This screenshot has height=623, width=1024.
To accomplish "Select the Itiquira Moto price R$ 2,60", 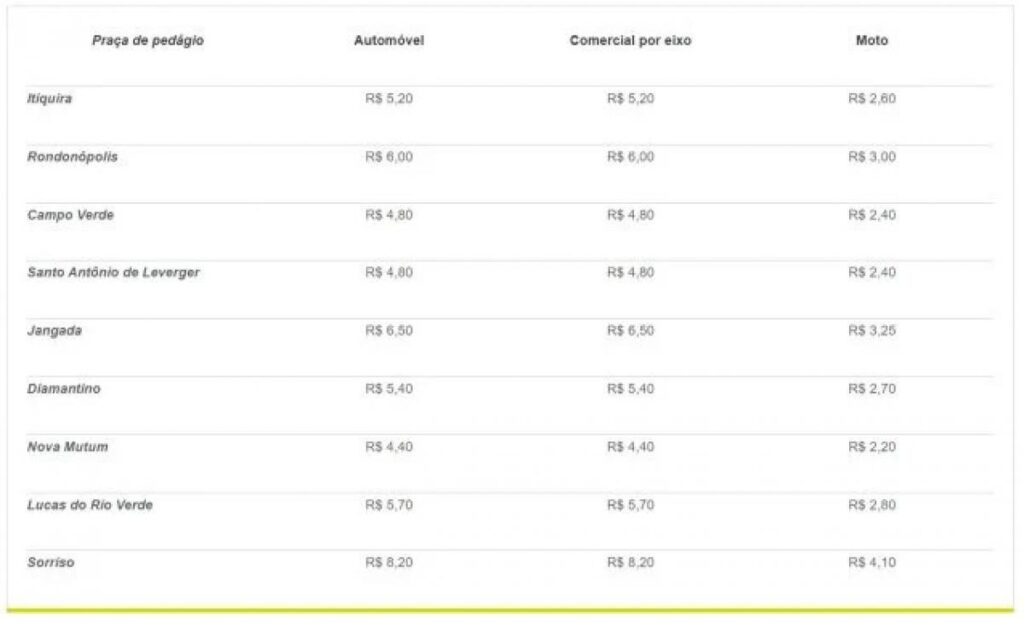I will (x=872, y=99).
